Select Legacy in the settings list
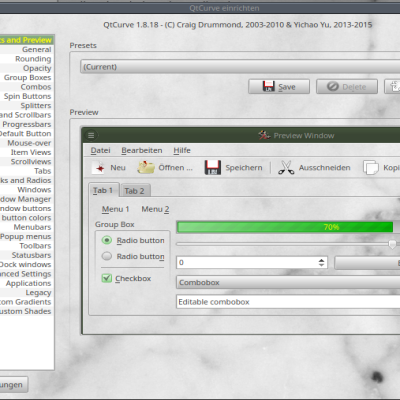This screenshot has width=400, height=400. [x=27, y=292]
